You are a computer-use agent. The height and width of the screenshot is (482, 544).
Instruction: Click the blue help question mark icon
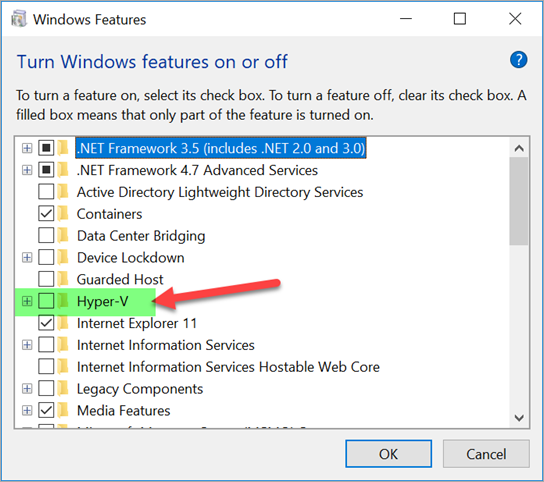pyautogui.click(x=518, y=60)
